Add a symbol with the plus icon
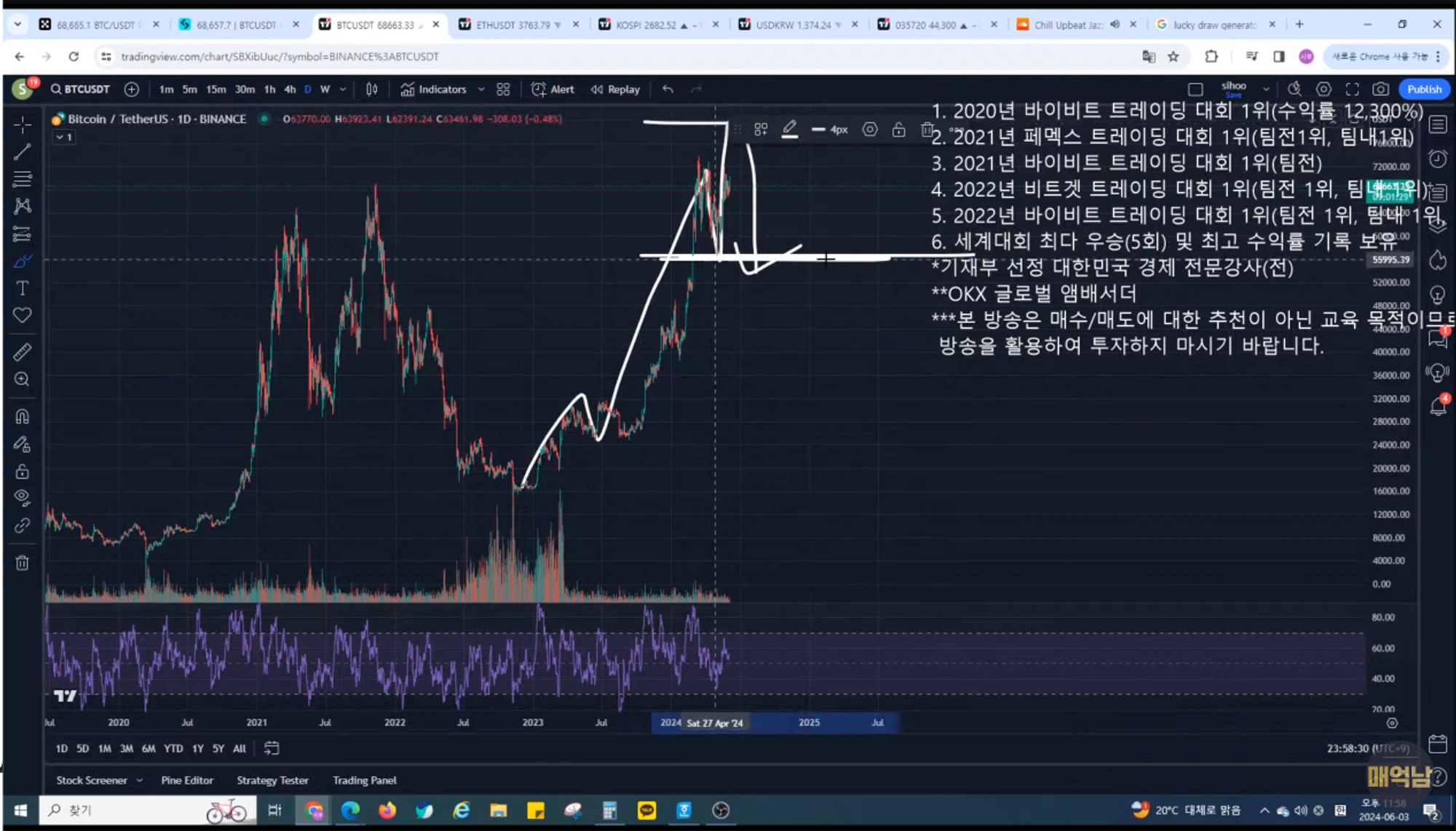The width and height of the screenshot is (1456, 831). pyautogui.click(x=132, y=89)
